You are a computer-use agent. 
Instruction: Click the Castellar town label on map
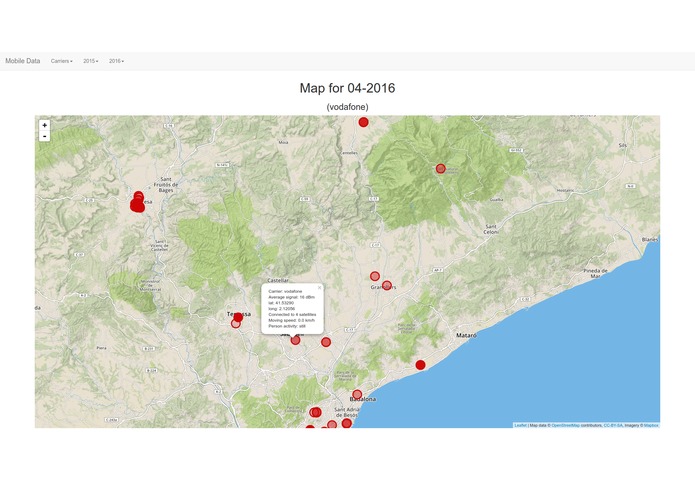pyautogui.click(x=278, y=280)
